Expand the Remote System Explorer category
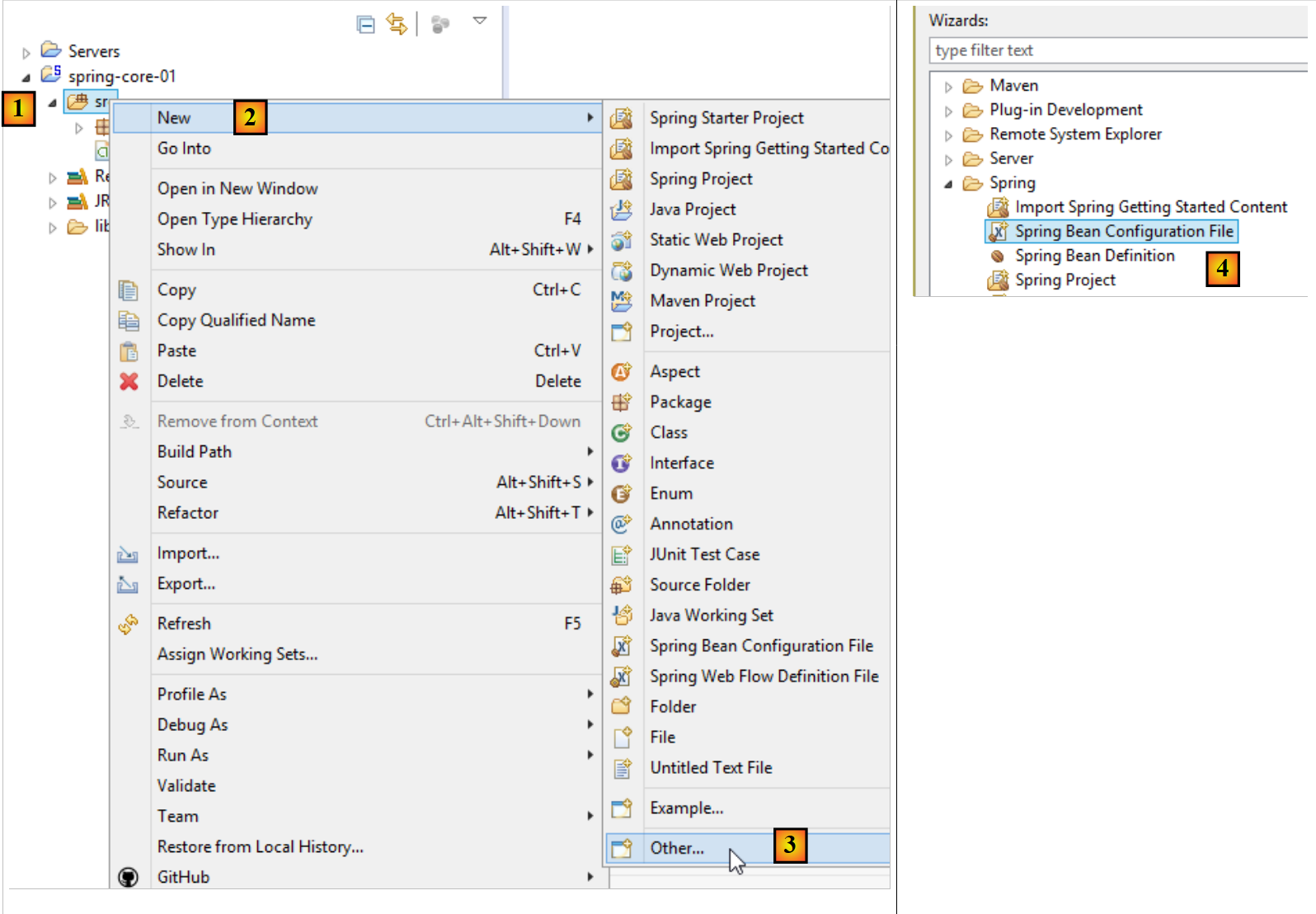The image size is (1316, 914). (x=948, y=135)
